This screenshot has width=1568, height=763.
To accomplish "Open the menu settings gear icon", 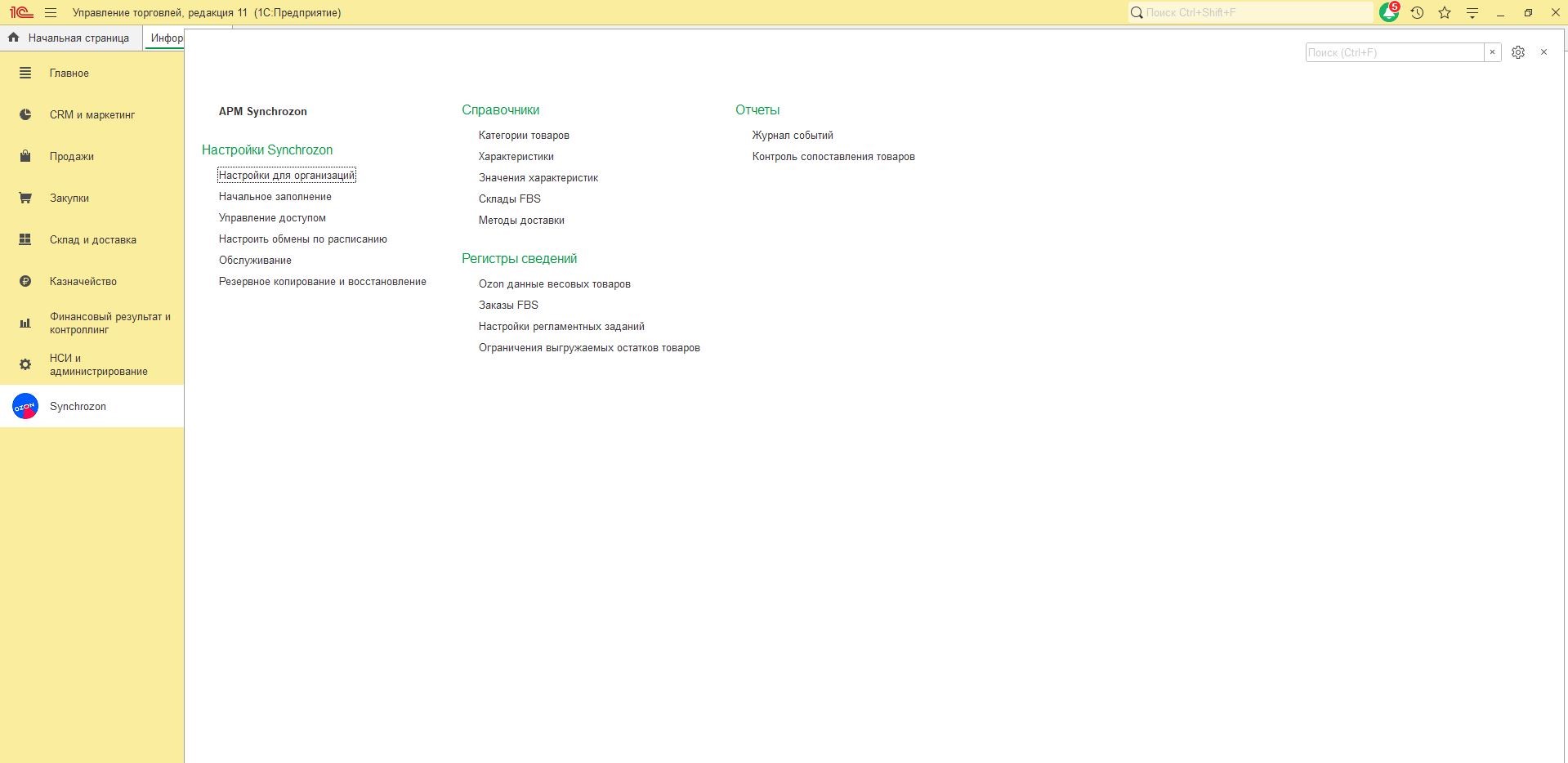I will (x=1518, y=52).
